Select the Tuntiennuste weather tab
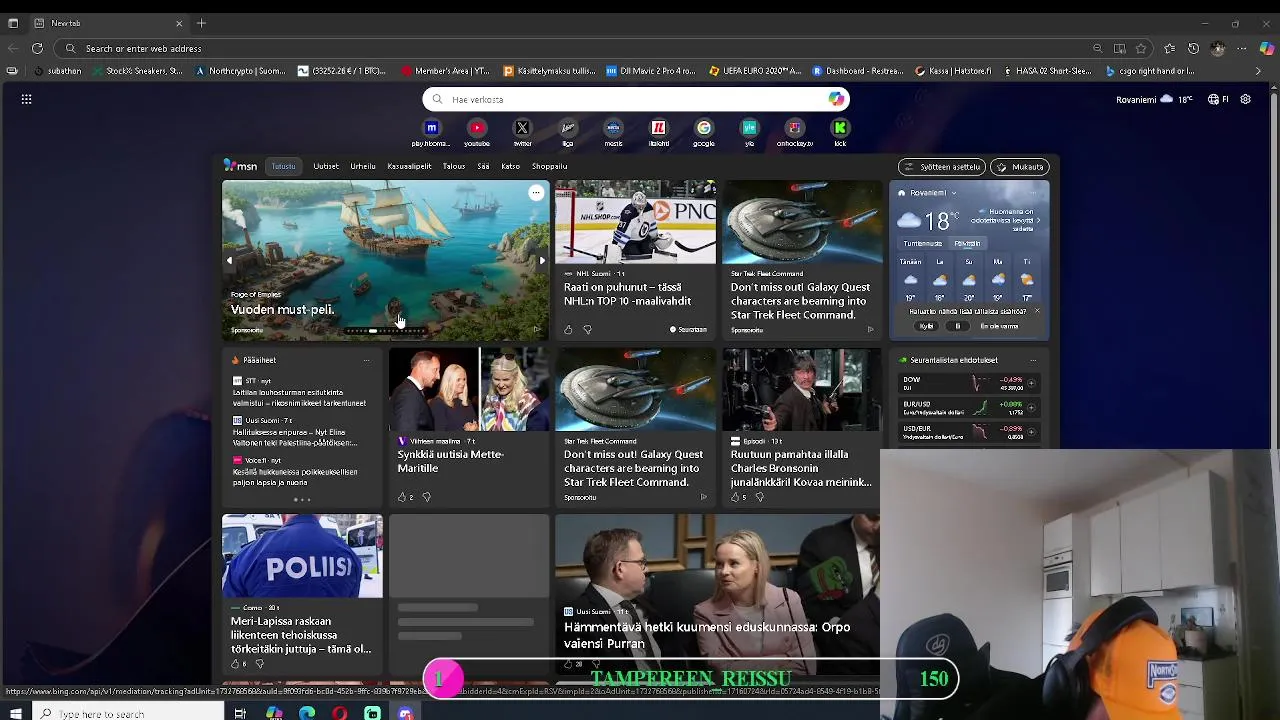1280x720 pixels. [922, 243]
